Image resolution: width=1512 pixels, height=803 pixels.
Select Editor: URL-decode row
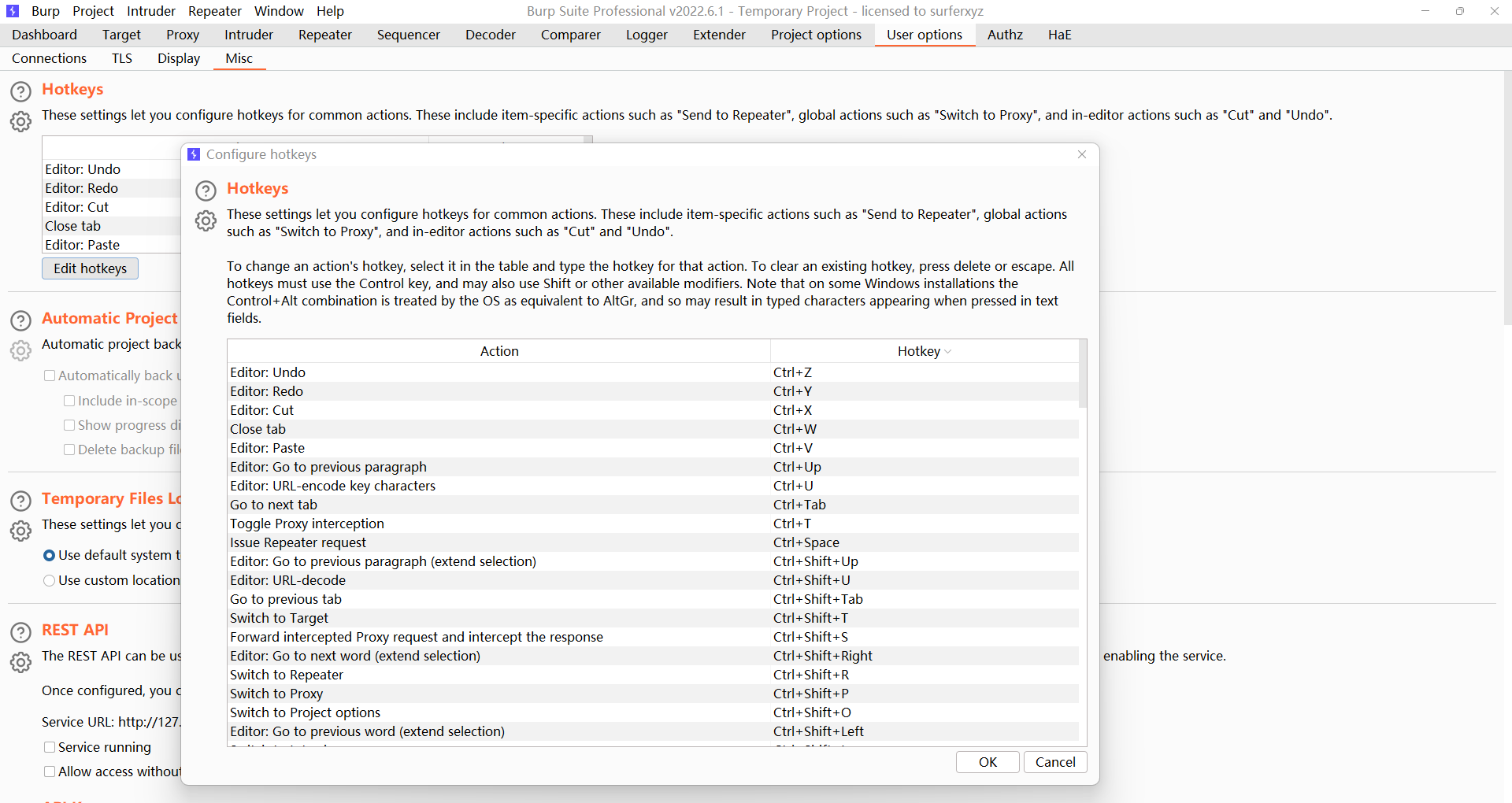pos(653,580)
